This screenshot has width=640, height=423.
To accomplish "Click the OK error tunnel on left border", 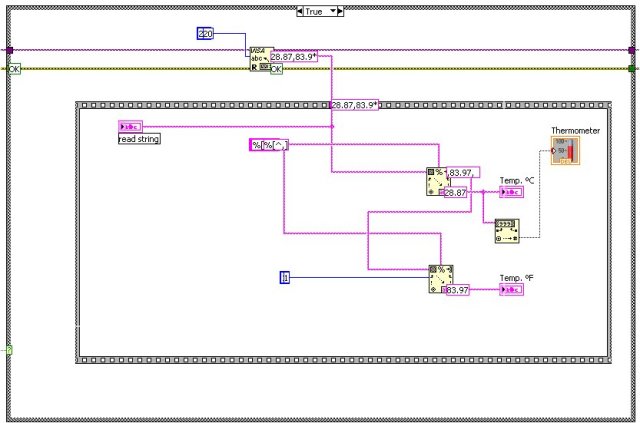I will [x=14, y=69].
